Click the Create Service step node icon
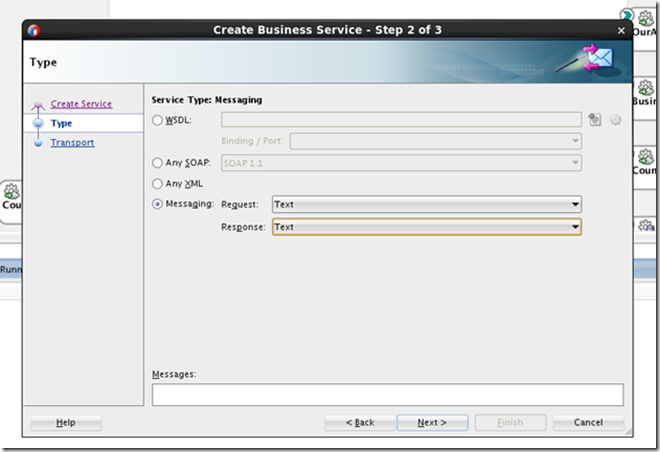Image resolution: width=660 pixels, height=452 pixels. click(x=38, y=105)
